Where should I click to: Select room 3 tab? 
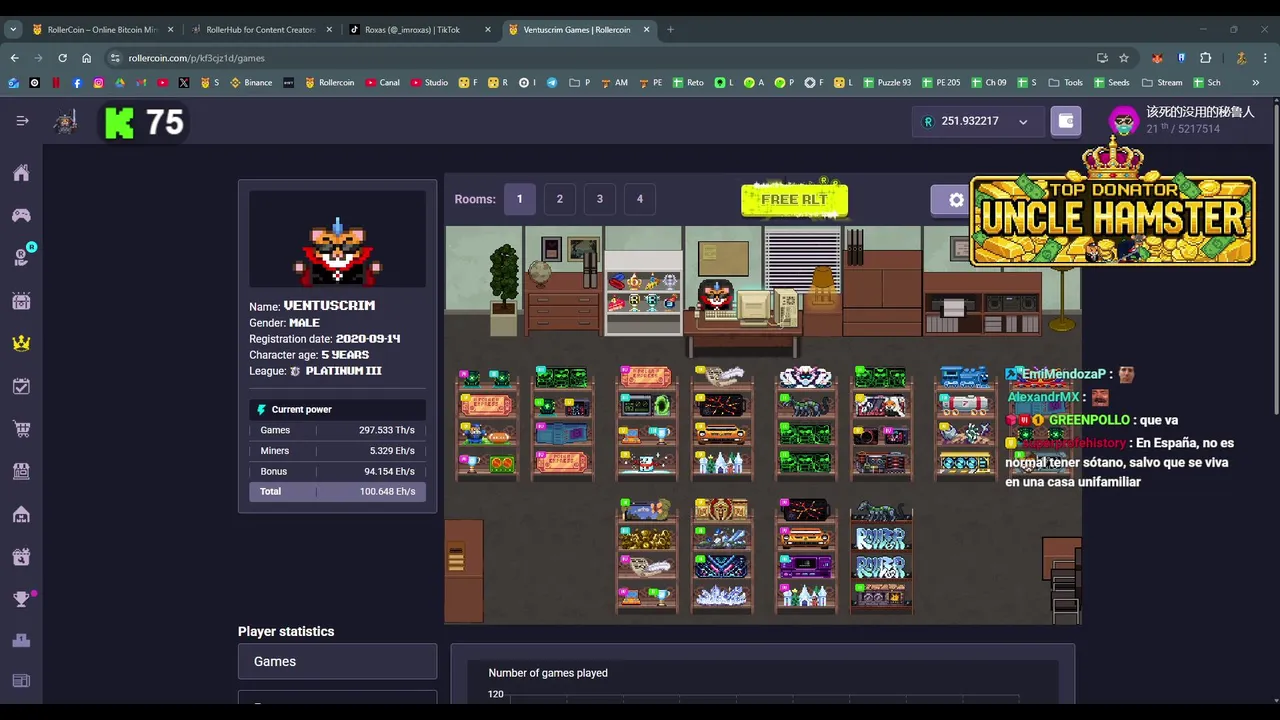click(x=600, y=199)
